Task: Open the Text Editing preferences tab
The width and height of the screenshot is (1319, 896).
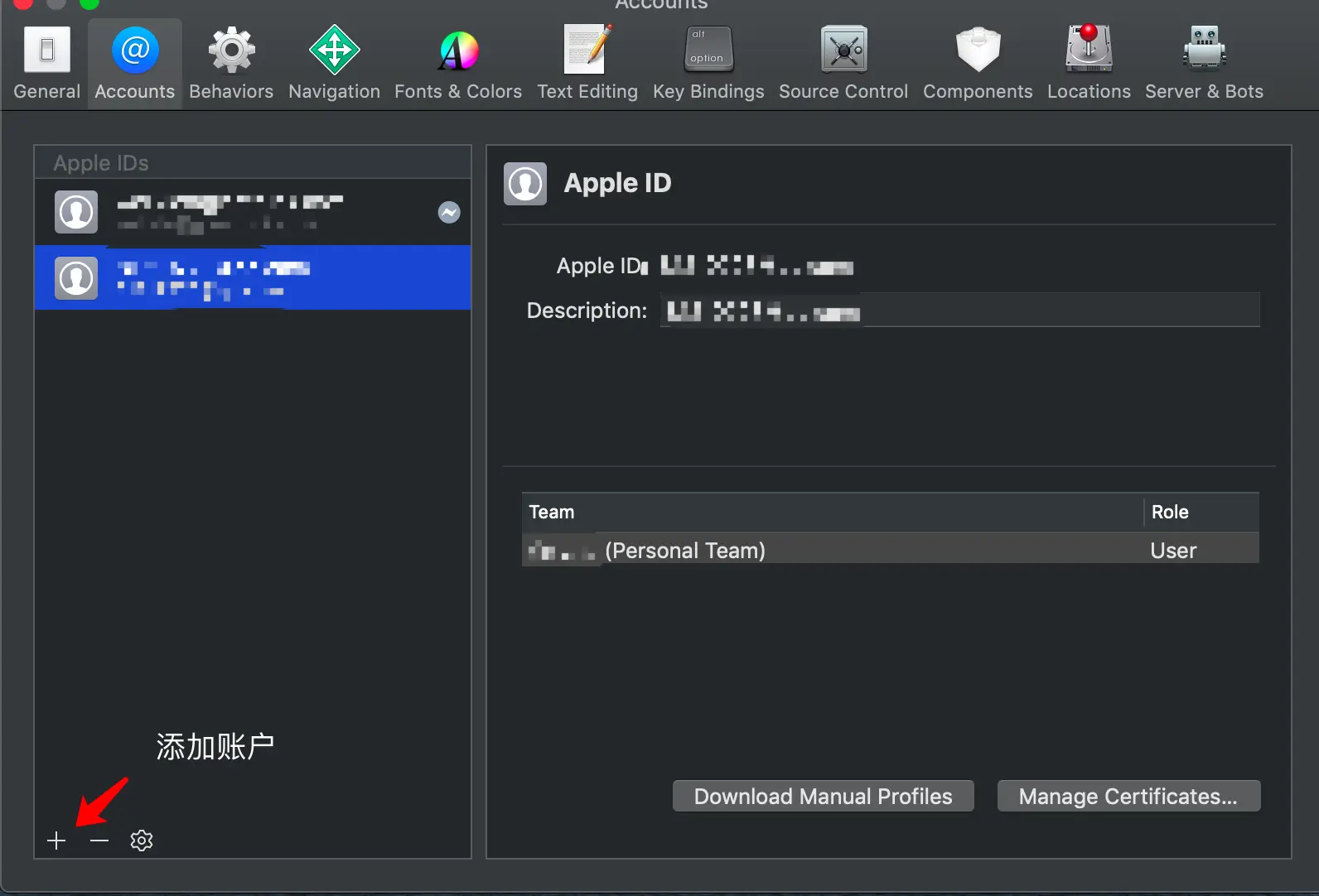Action: [587, 63]
